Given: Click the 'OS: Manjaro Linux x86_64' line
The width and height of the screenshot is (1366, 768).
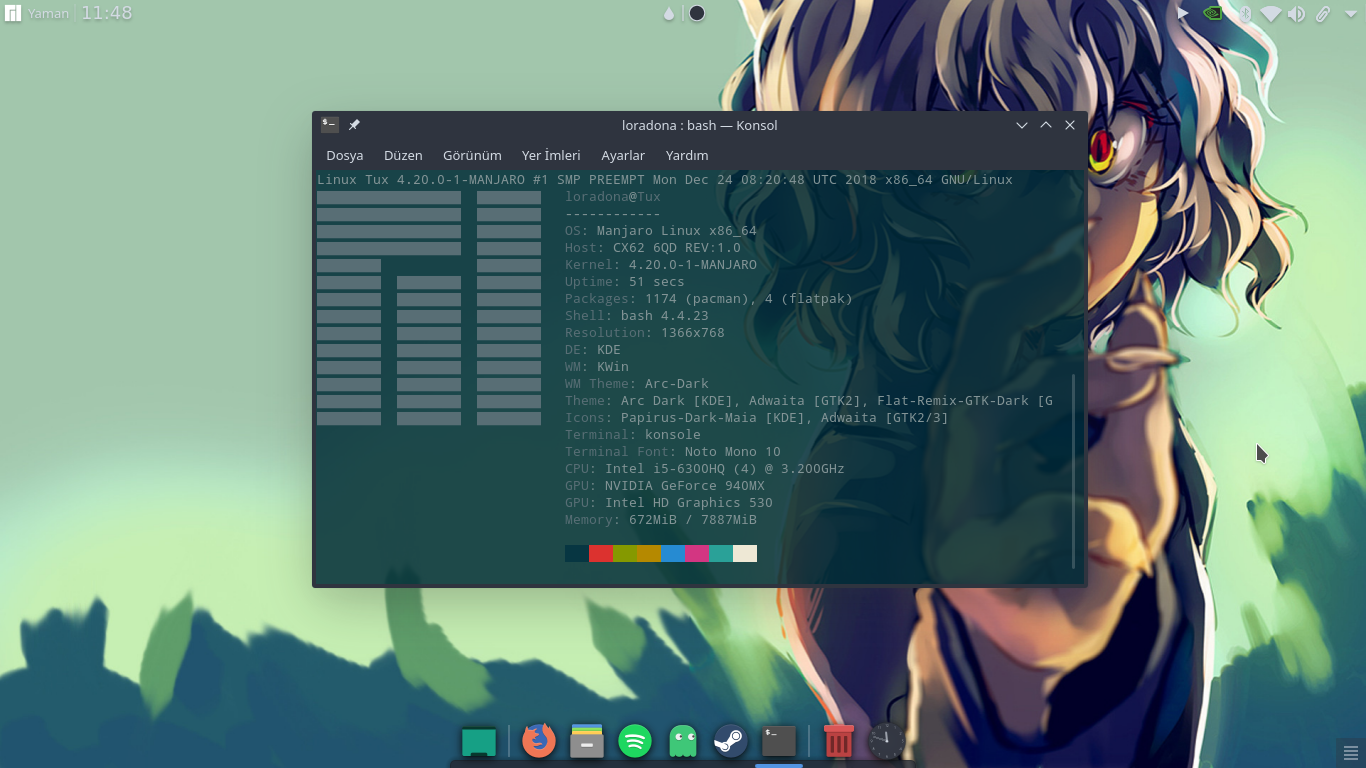Looking at the screenshot, I should 661,231.
